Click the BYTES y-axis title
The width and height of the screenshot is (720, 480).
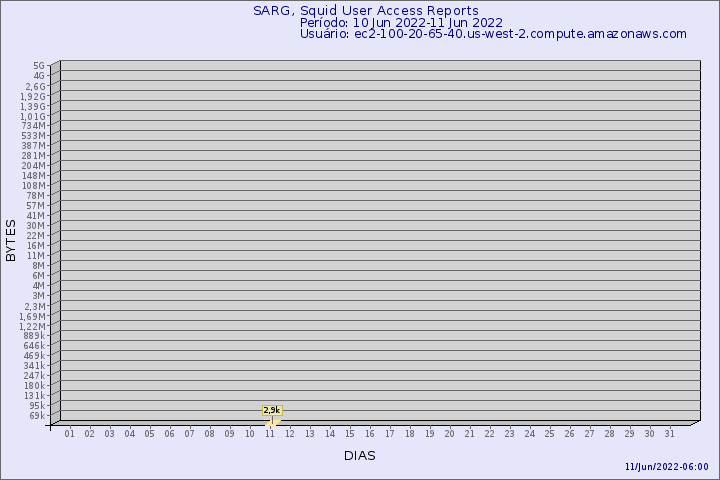tap(11, 241)
